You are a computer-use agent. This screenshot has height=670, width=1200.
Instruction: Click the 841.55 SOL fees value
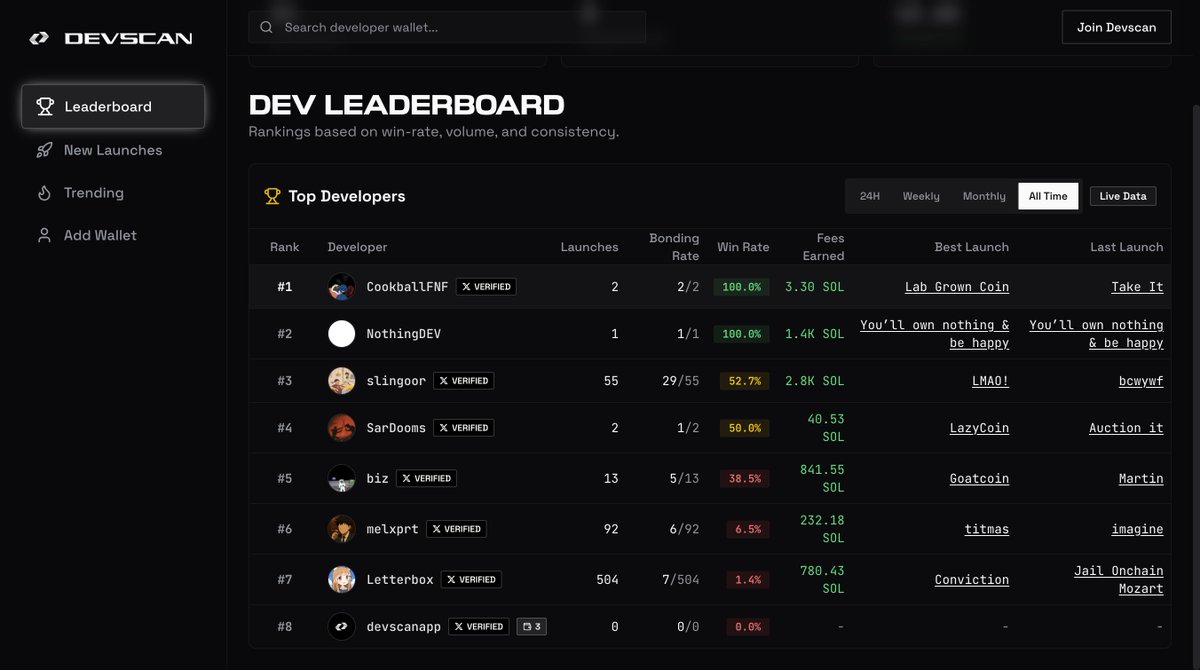tap(822, 478)
